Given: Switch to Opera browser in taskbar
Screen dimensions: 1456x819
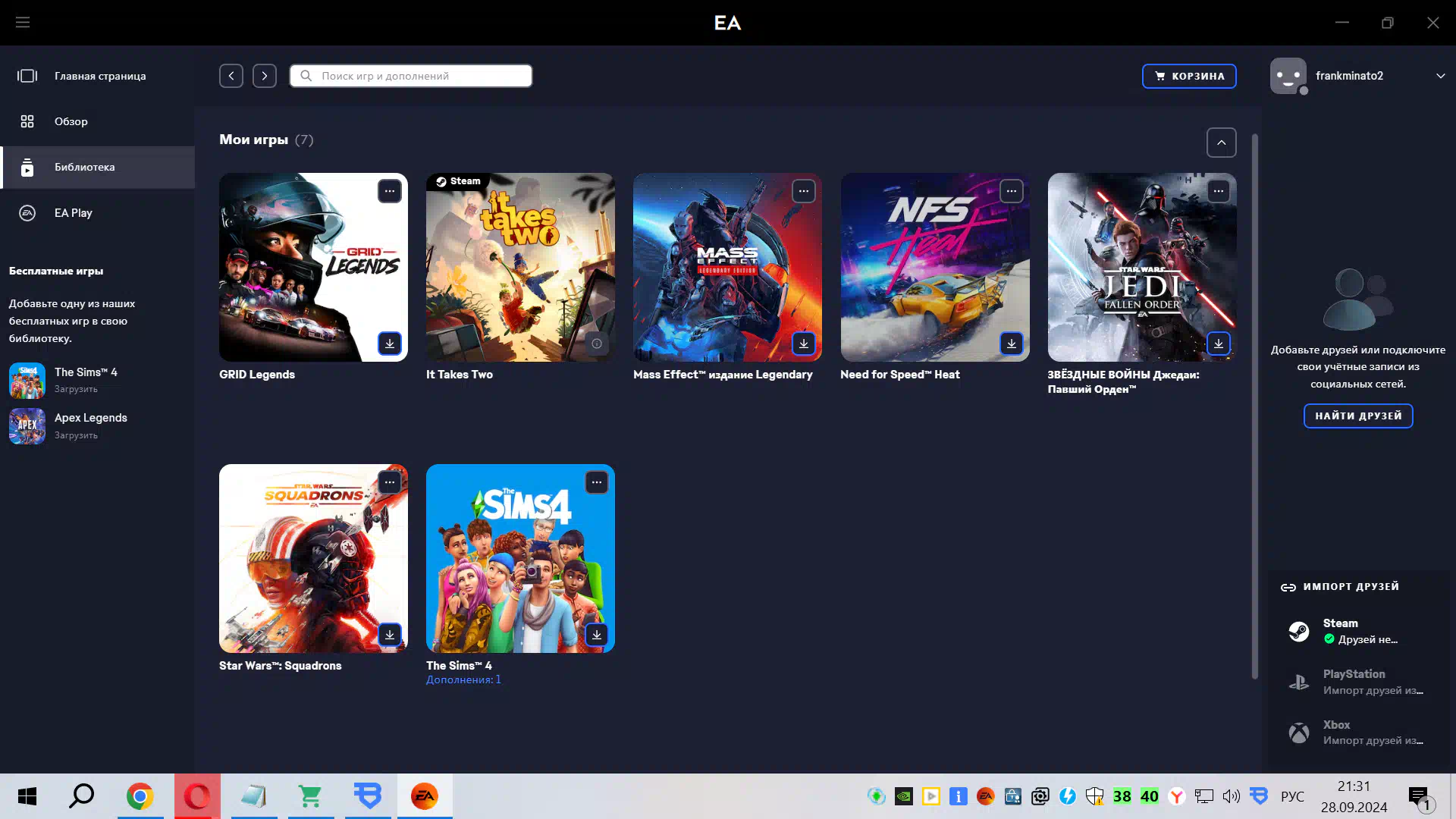Looking at the screenshot, I should [197, 796].
